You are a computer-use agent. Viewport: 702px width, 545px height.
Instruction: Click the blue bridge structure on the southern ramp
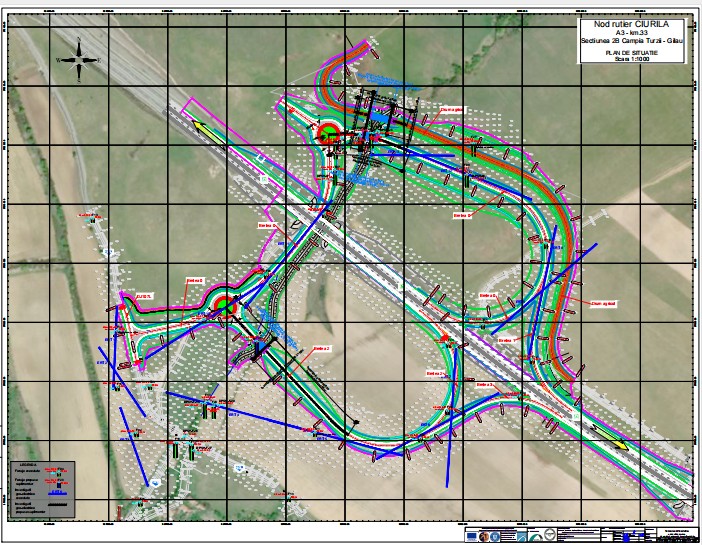point(259,349)
